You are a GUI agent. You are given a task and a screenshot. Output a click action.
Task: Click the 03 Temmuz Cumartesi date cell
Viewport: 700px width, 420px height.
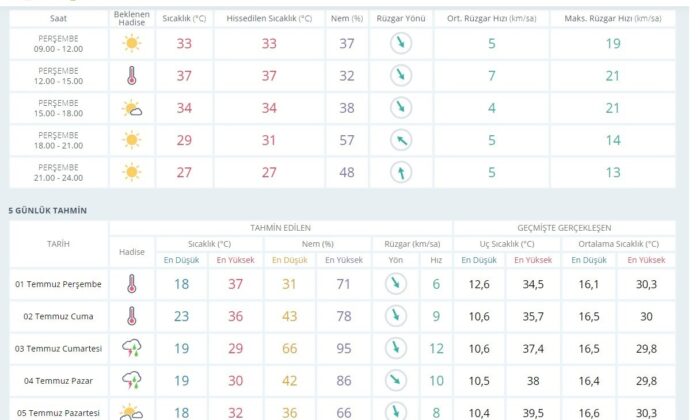tap(59, 348)
